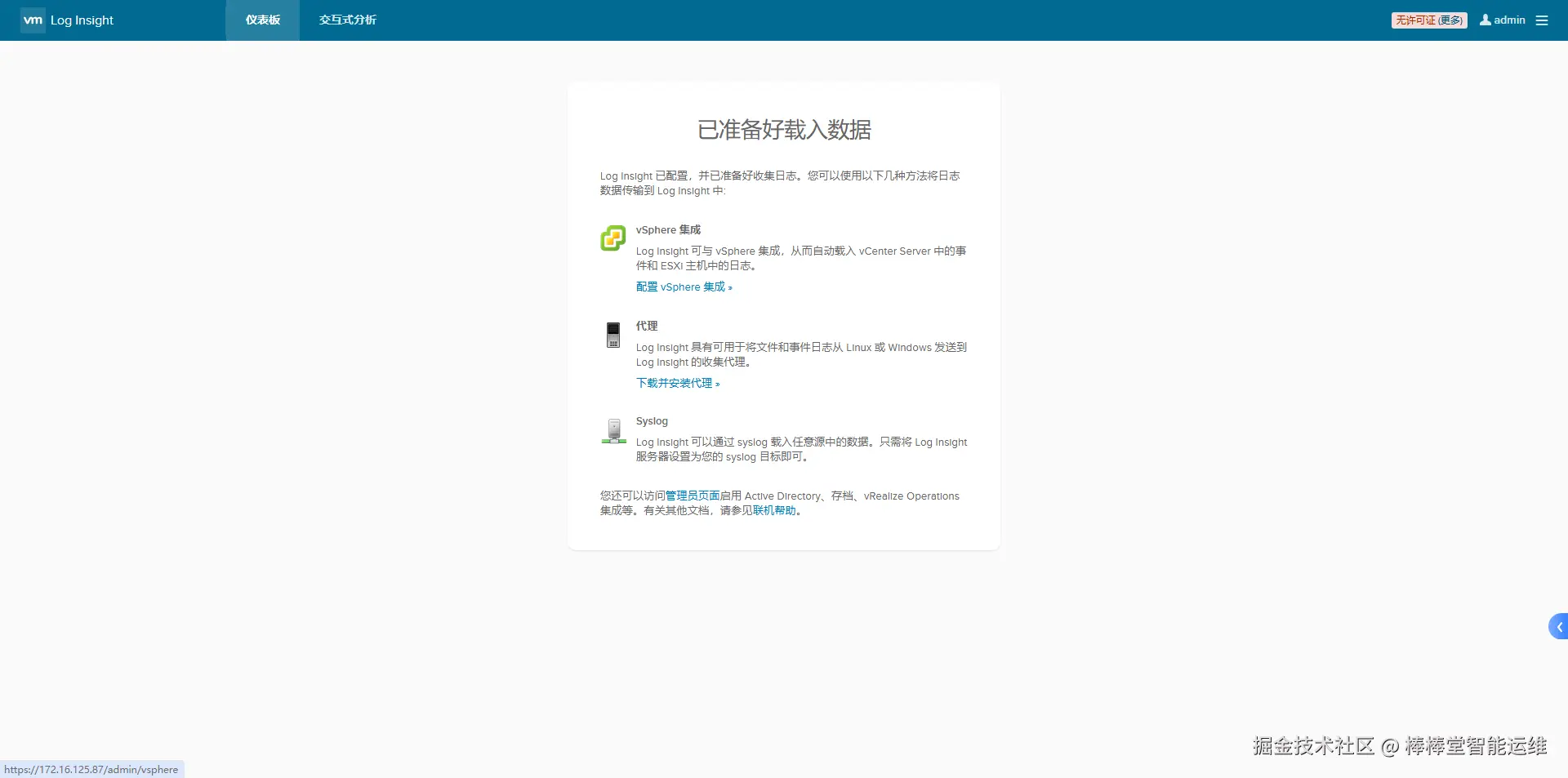Follow the 管理员页面 link

[x=693, y=496]
